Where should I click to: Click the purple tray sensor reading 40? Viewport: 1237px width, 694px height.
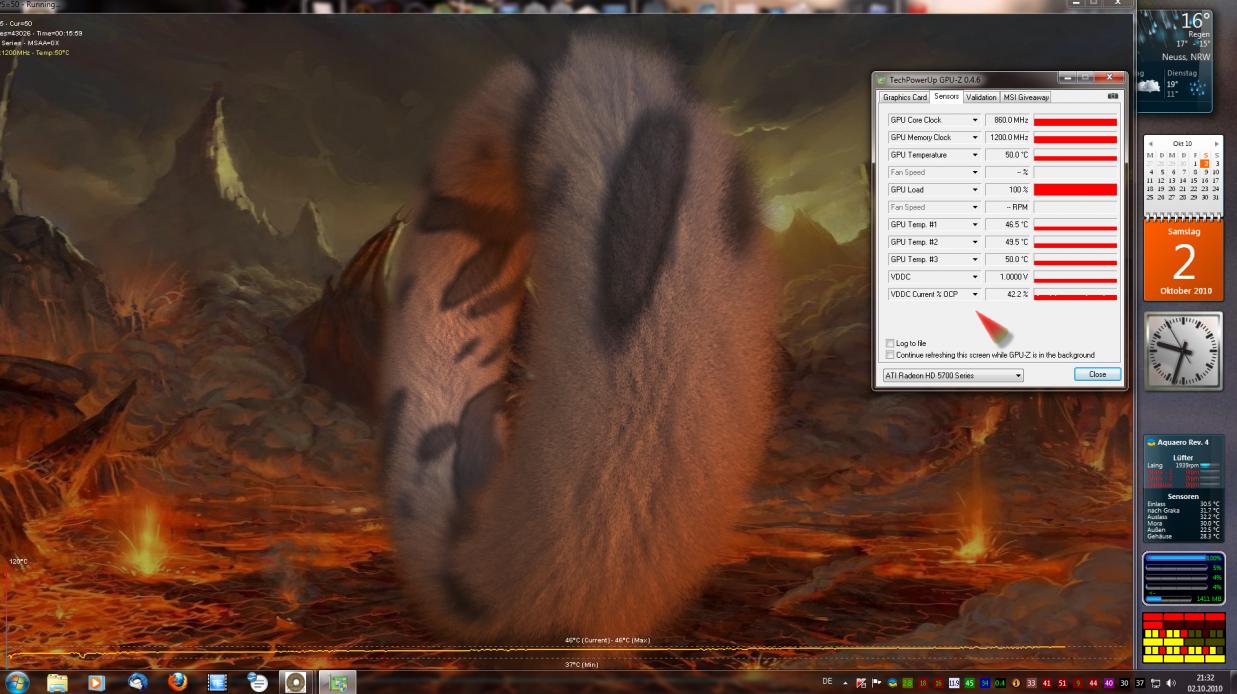pyautogui.click(x=1108, y=682)
